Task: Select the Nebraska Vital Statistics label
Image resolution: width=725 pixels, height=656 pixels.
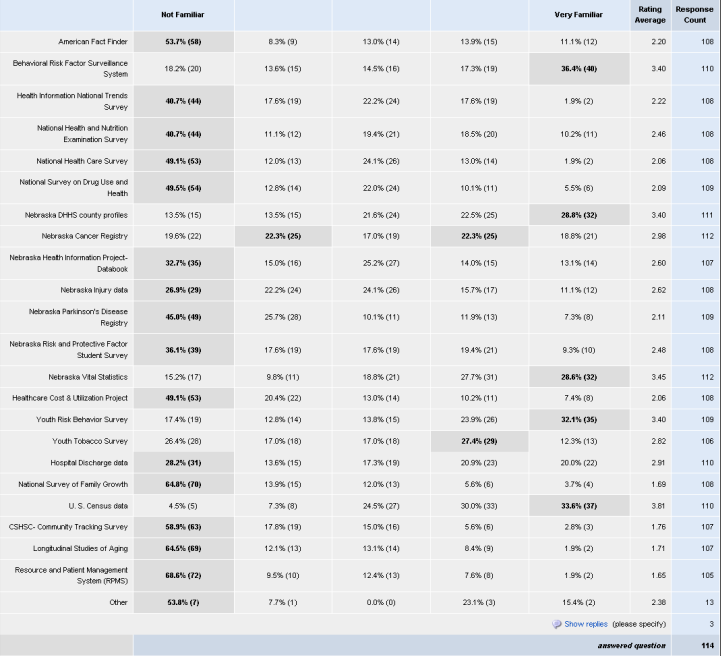Action: point(88,377)
